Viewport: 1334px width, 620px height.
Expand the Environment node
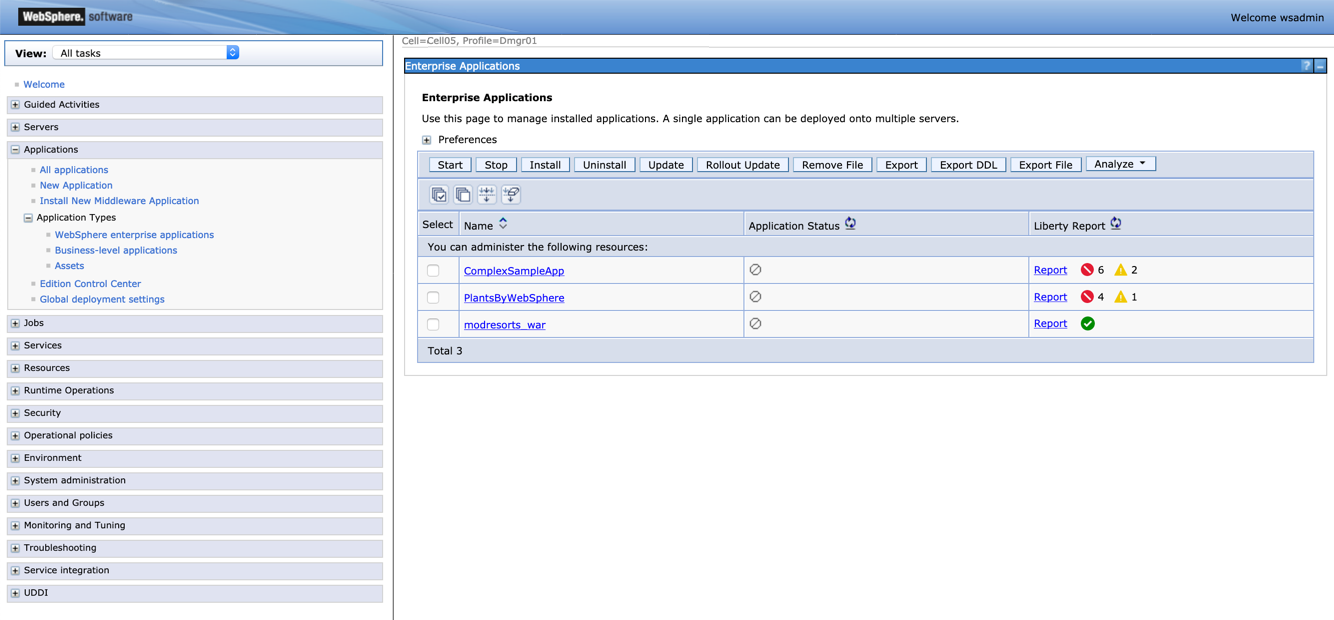(15, 459)
